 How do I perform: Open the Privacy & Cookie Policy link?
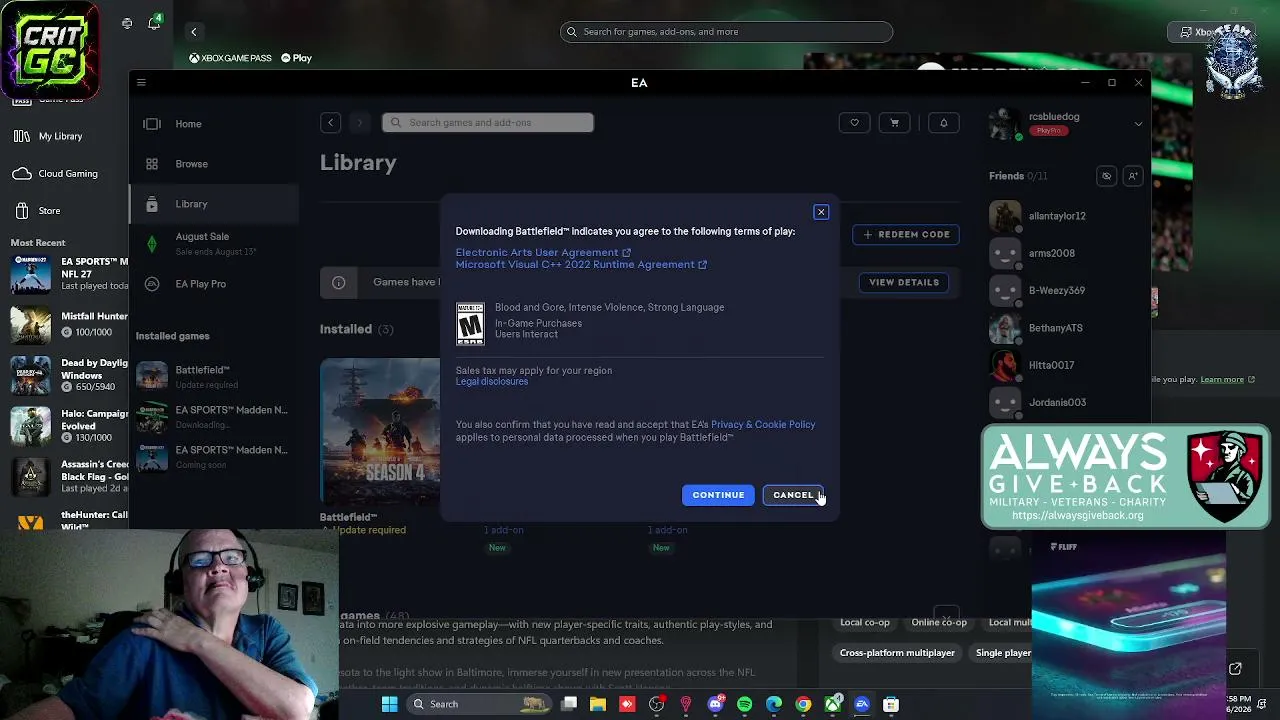point(763,425)
